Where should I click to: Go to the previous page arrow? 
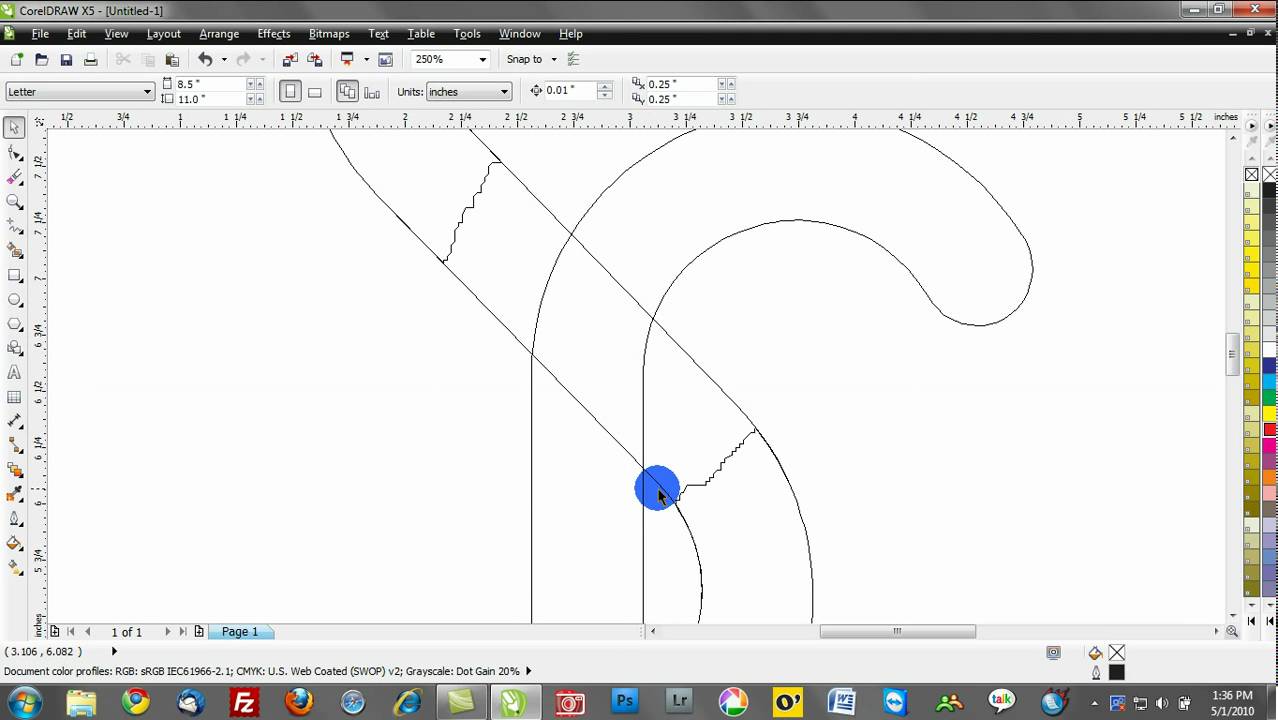click(x=88, y=632)
